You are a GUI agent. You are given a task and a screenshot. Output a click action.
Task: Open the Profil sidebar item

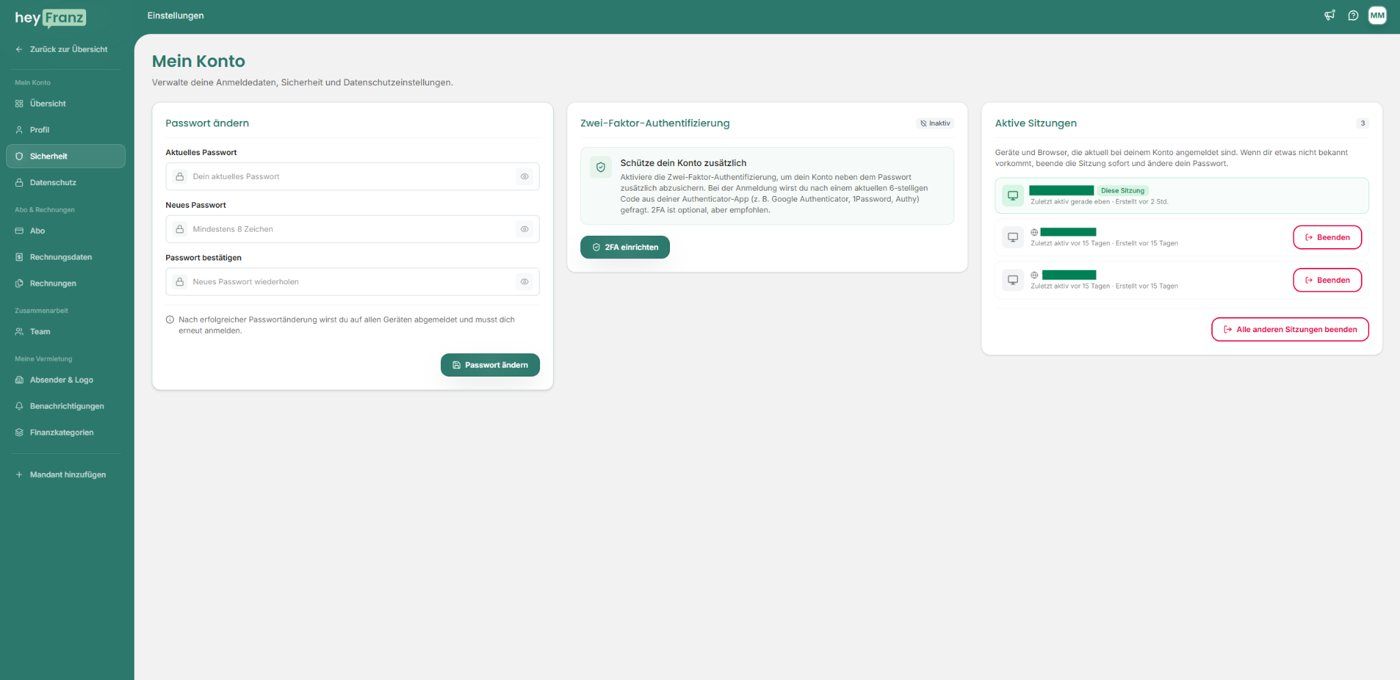point(66,130)
